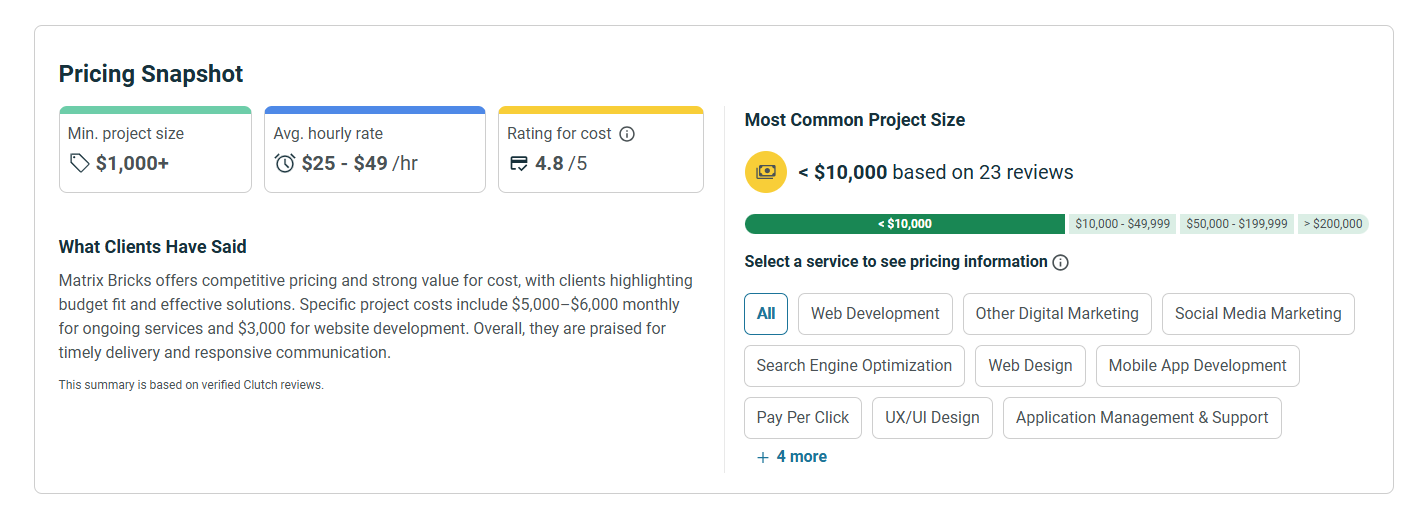Choose Search Engine Optimization service
The image size is (1410, 508).
coord(854,366)
